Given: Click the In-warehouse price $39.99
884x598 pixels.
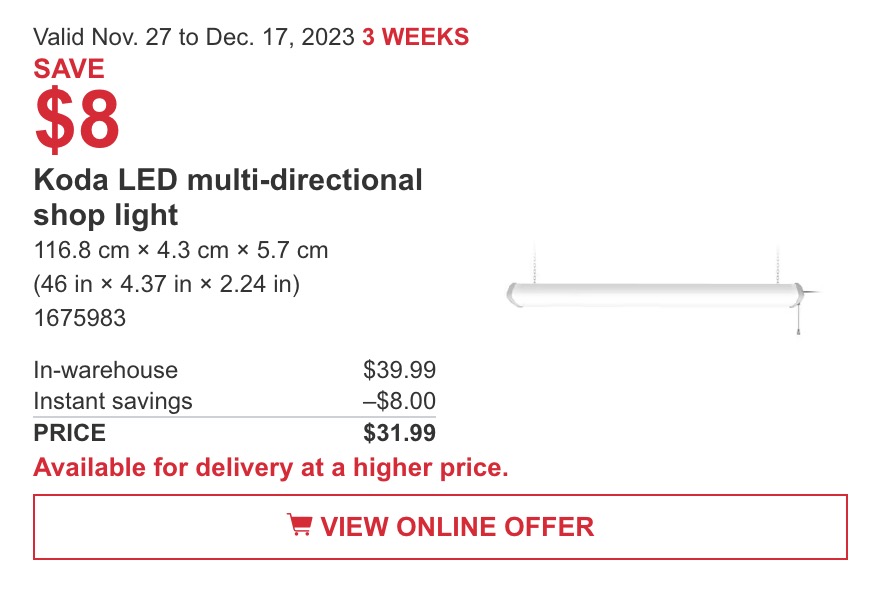Looking at the screenshot, I should point(399,370).
